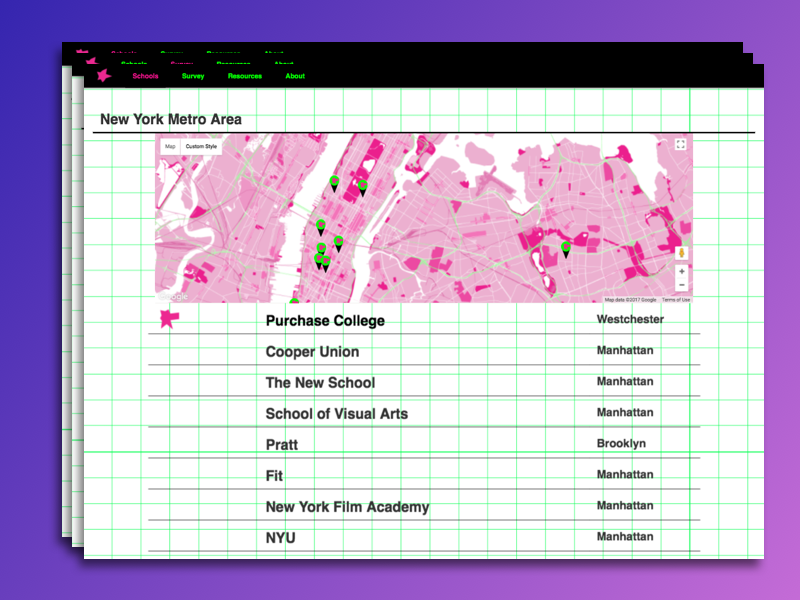The height and width of the screenshot is (600, 800).
Task: Zoom out the map with minus button
Action: pyautogui.click(x=682, y=285)
